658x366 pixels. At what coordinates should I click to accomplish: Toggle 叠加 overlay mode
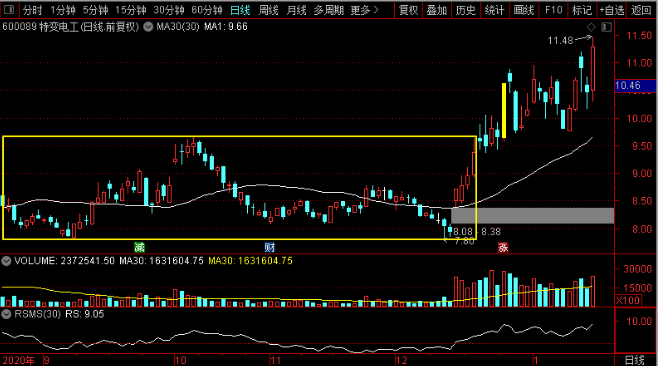(437, 10)
